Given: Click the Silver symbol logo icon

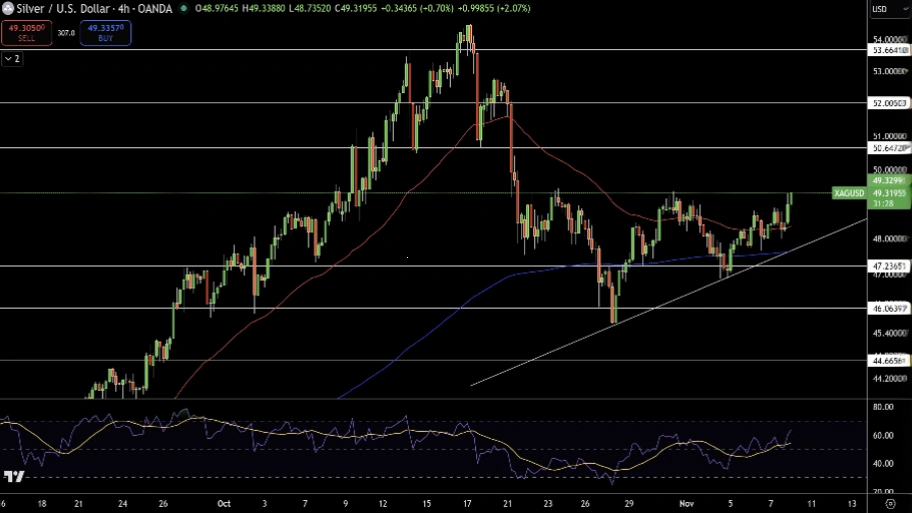Looking at the screenshot, I should 8,9.
